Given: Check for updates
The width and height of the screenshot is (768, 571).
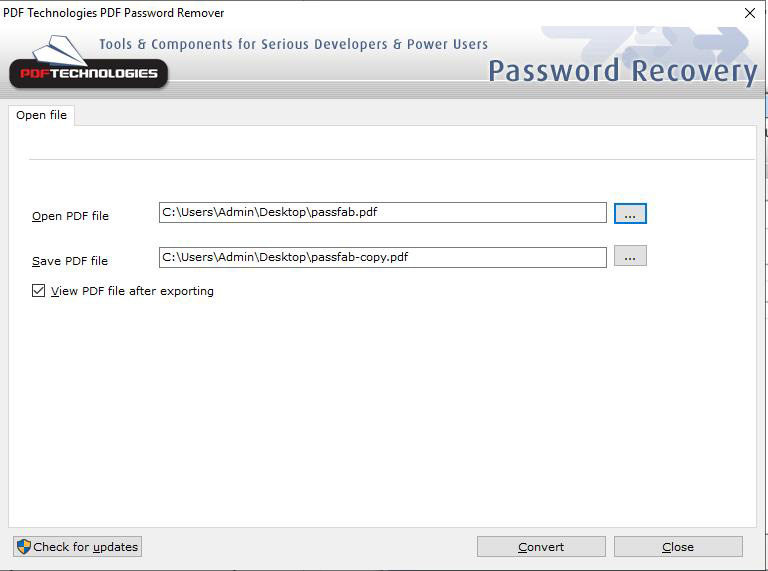Looking at the screenshot, I should (77, 547).
